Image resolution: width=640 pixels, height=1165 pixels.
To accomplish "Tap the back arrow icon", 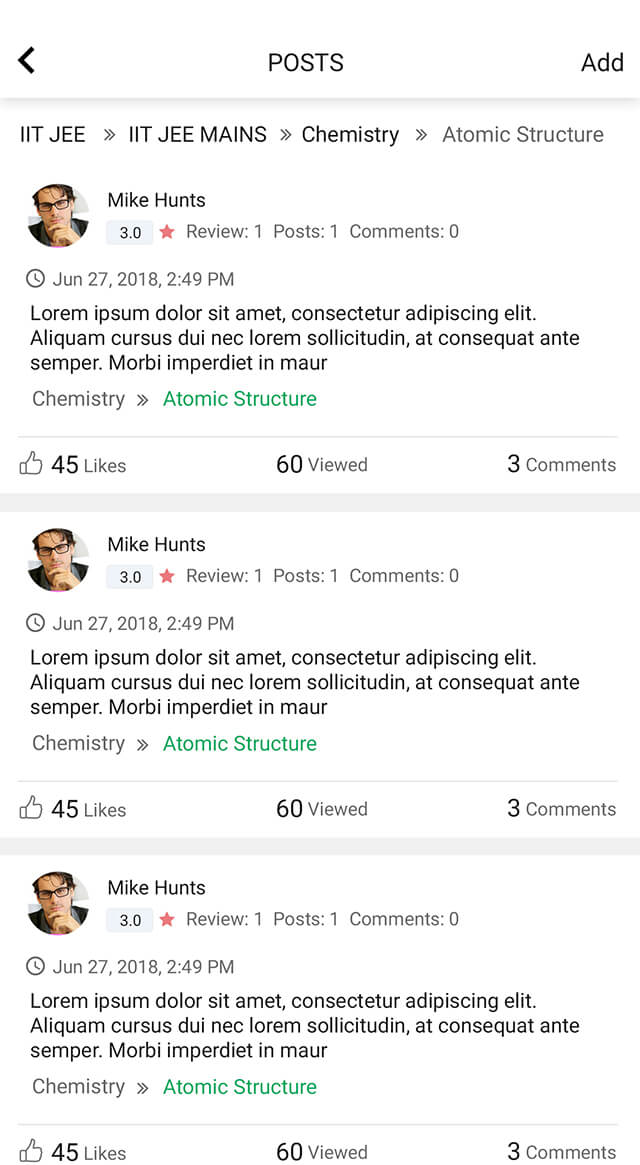I will (x=27, y=60).
